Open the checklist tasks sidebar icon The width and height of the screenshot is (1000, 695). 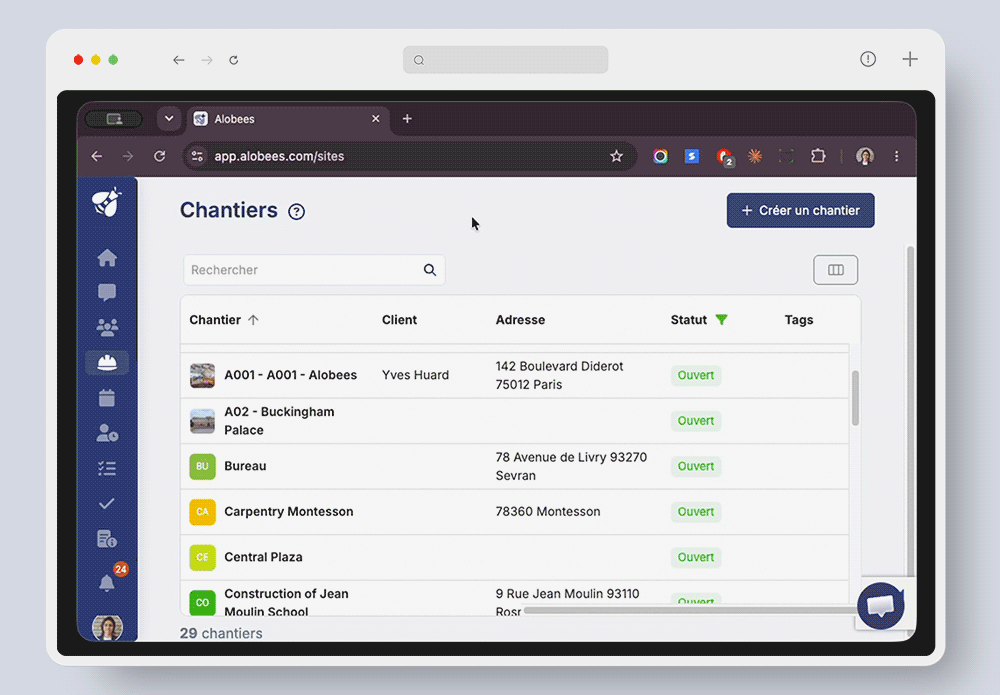[107, 469]
